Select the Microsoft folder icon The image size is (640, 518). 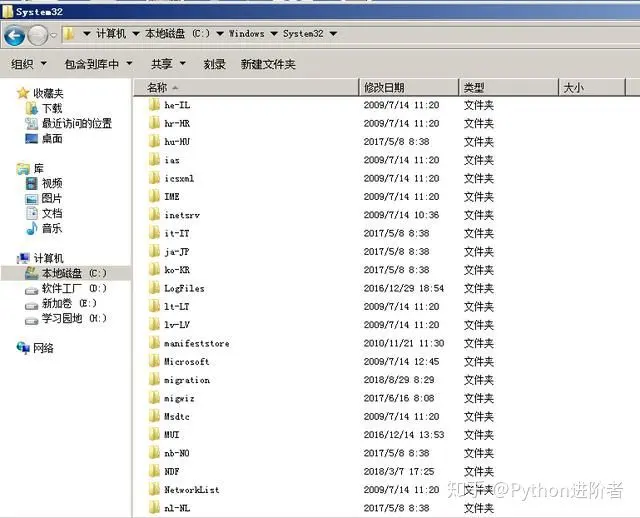pos(154,362)
